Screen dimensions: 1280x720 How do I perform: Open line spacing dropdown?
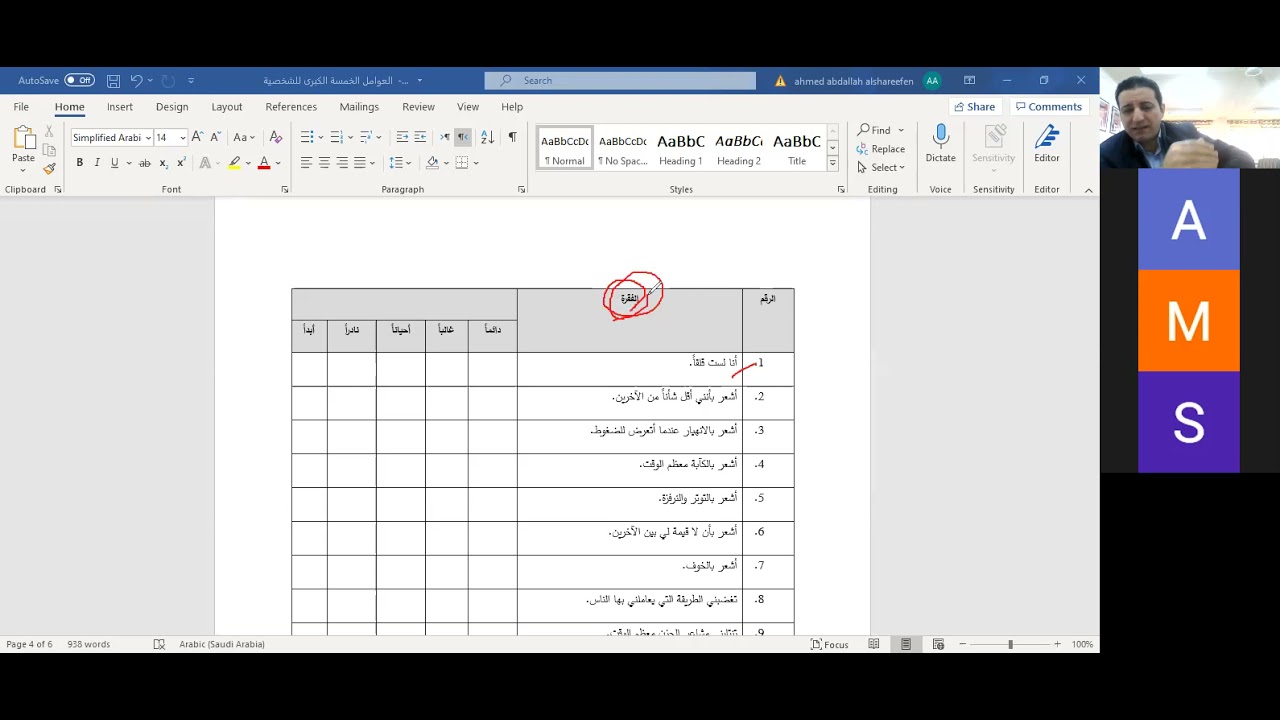pos(401,163)
